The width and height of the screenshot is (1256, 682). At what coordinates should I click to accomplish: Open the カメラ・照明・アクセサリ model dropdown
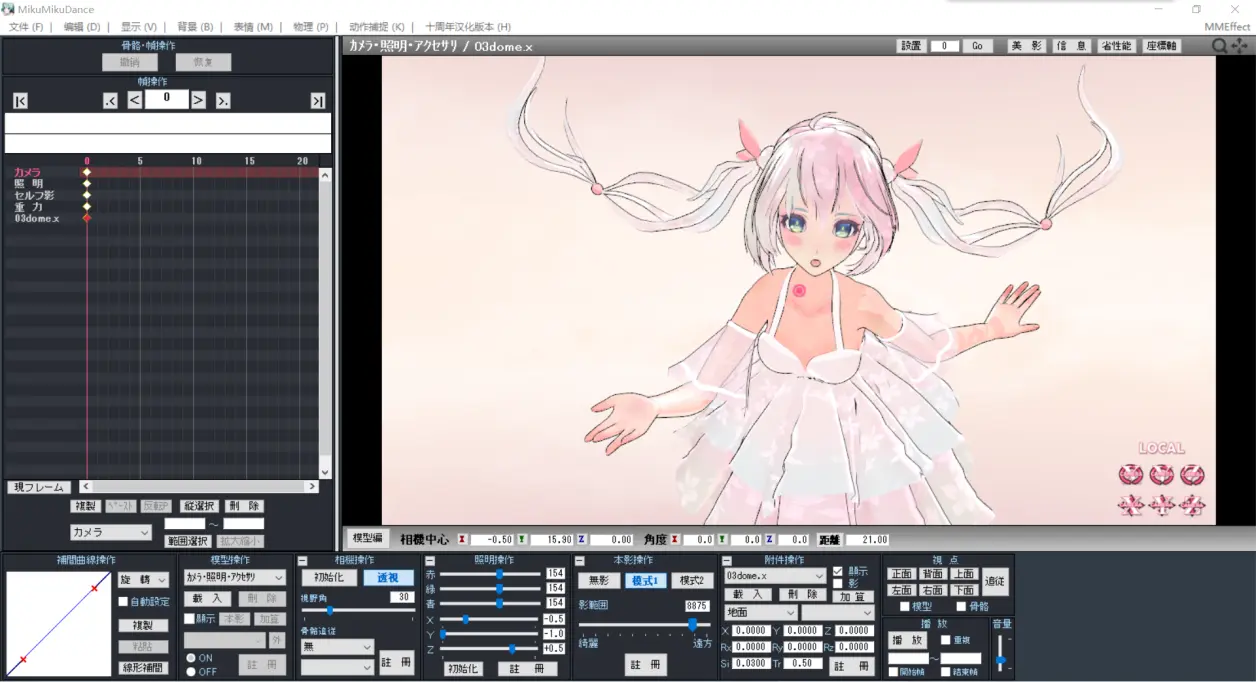tap(235, 577)
